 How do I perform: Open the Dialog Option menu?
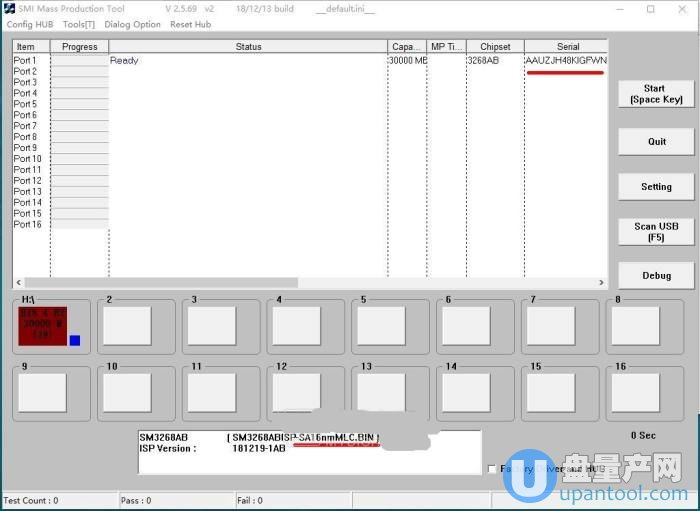(132, 24)
